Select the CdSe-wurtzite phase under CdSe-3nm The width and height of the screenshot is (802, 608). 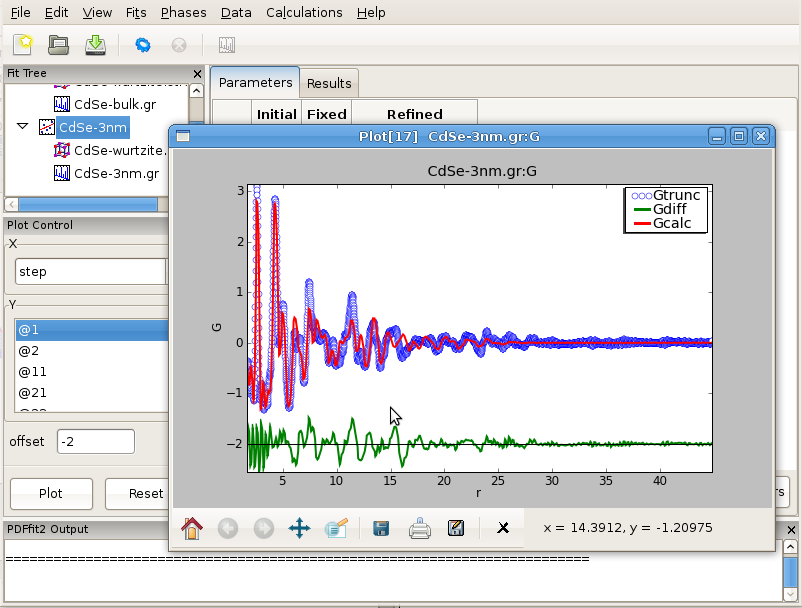pos(121,150)
